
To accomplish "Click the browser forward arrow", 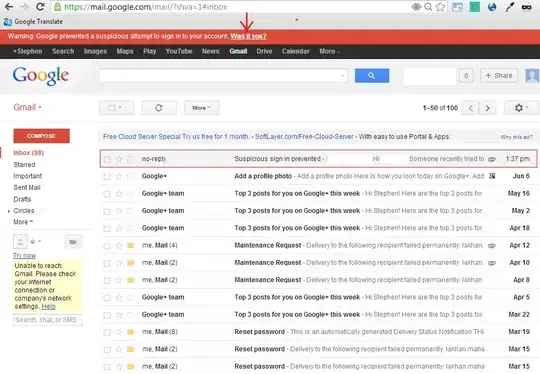I will 24,7.
